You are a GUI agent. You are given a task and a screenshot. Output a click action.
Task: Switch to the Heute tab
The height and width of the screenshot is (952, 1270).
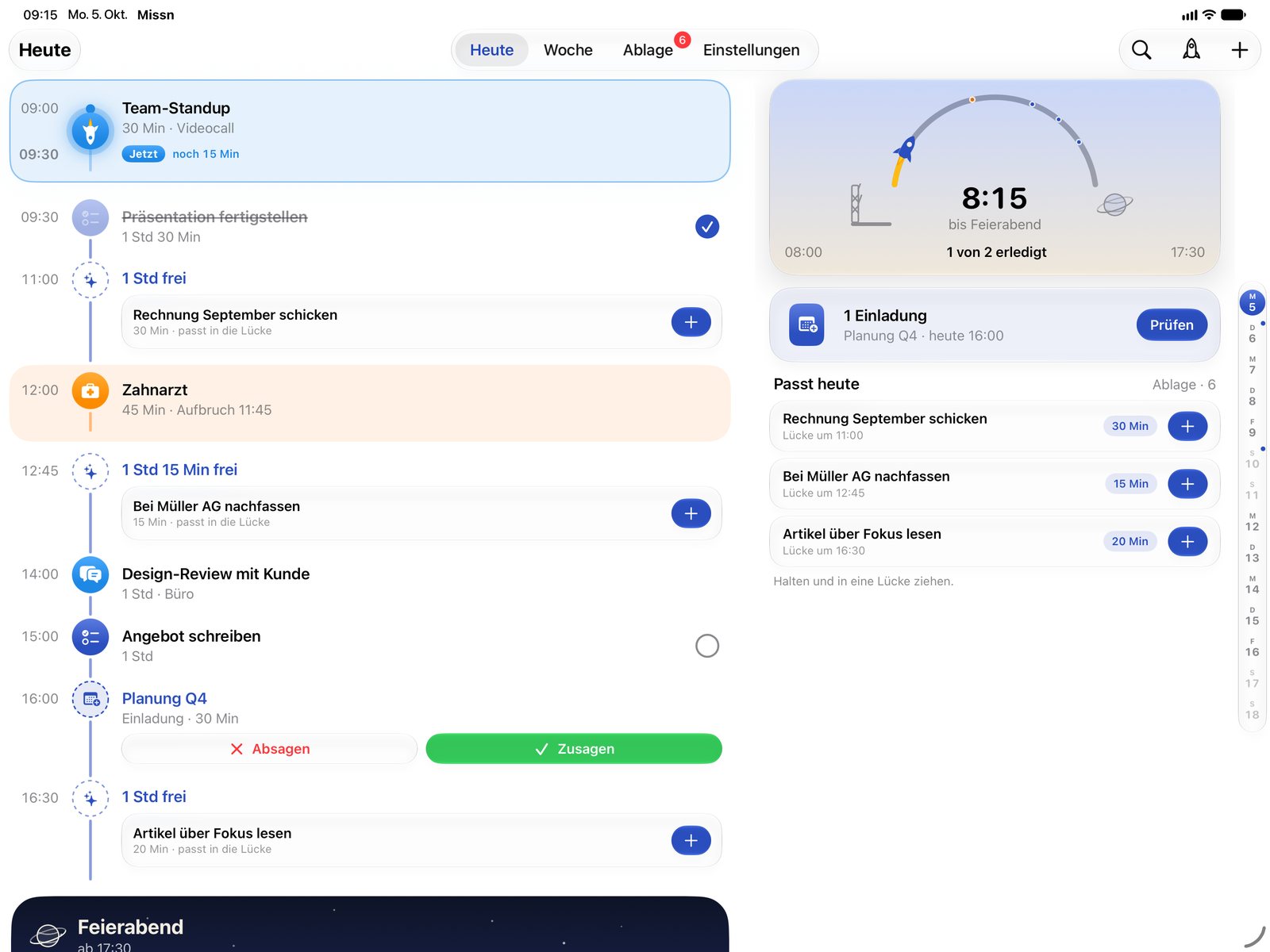click(491, 50)
